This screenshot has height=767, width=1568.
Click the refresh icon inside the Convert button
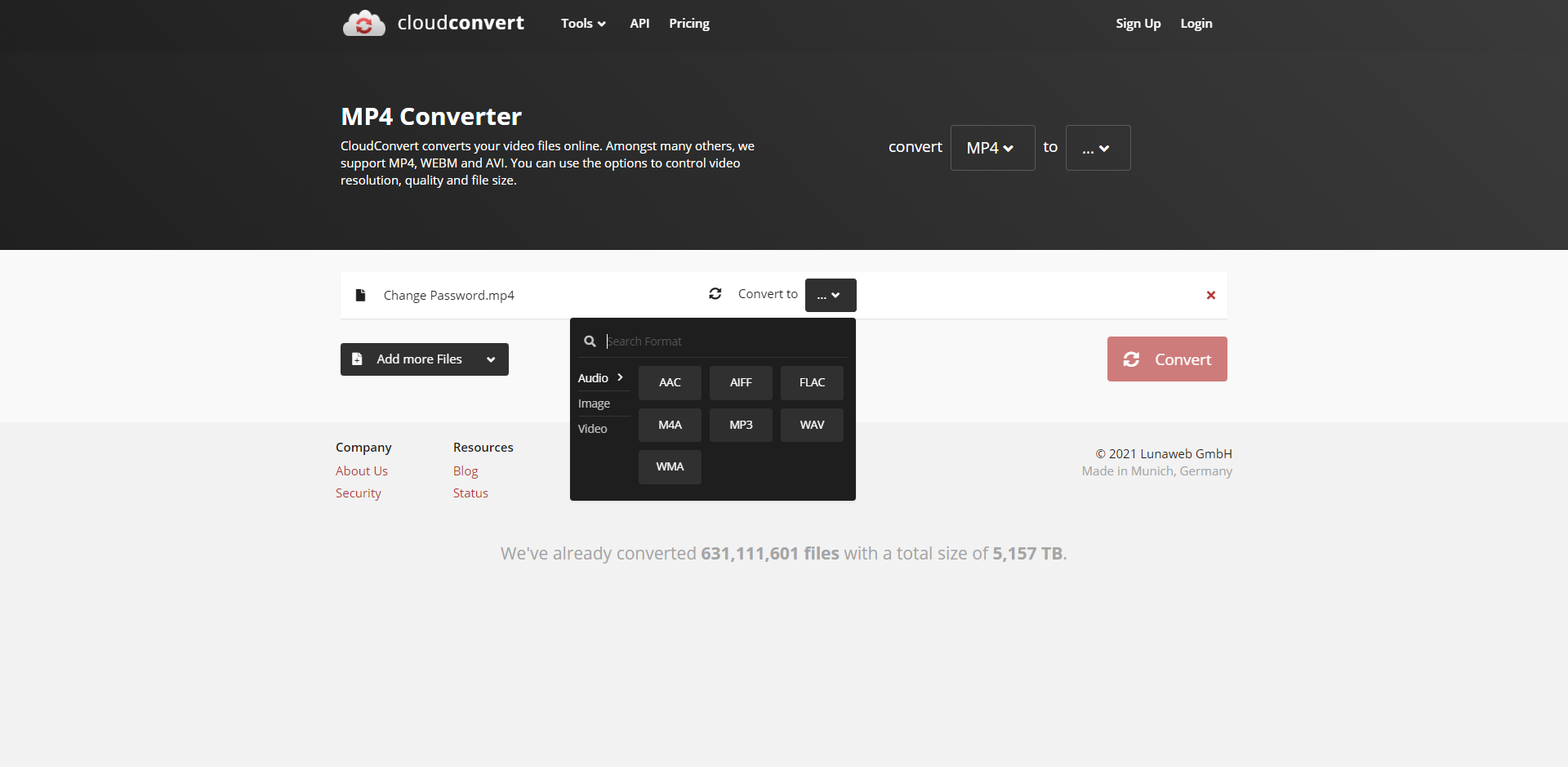[1133, 359]
